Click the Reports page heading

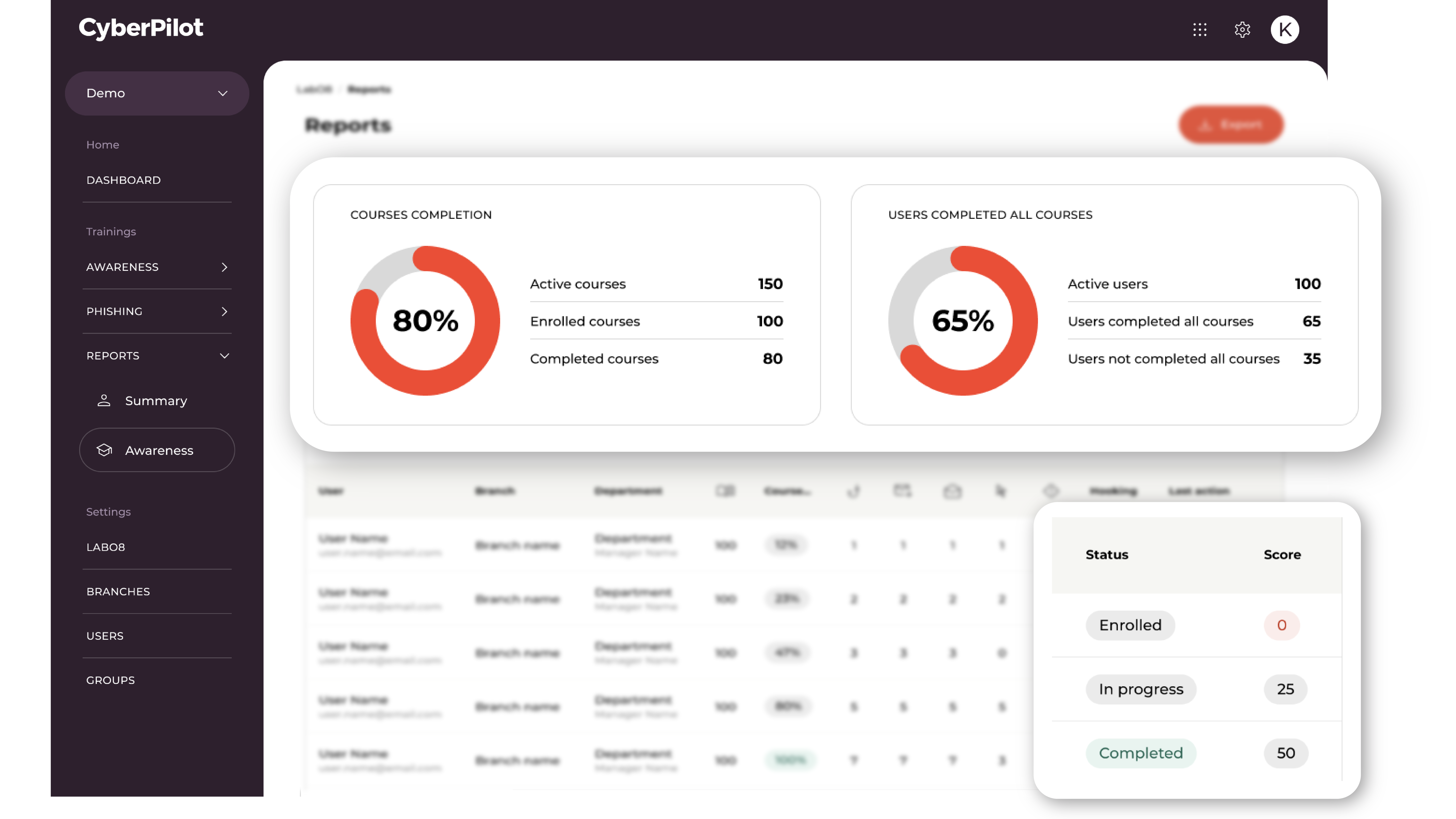tap(348, 125)
